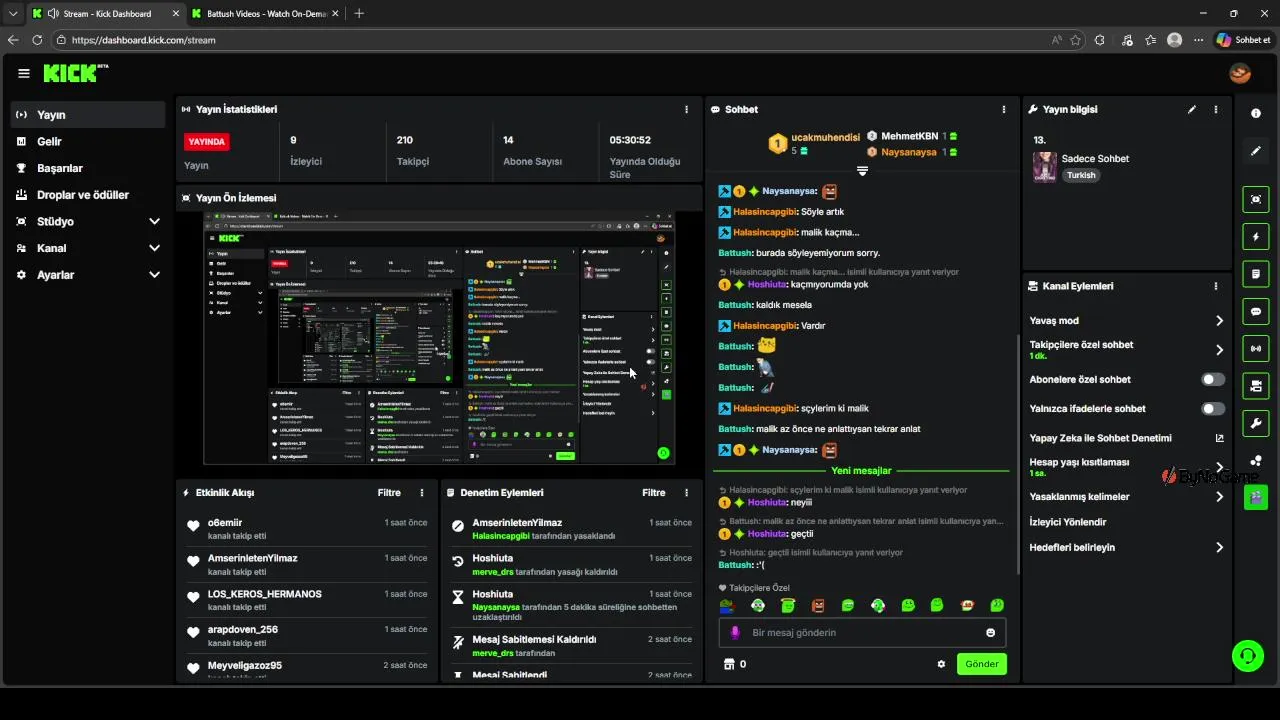Viewport: 1280px width, 720px height.
Task: Open Hedefleri belirleyin chevron
Action: [1219, 548]
